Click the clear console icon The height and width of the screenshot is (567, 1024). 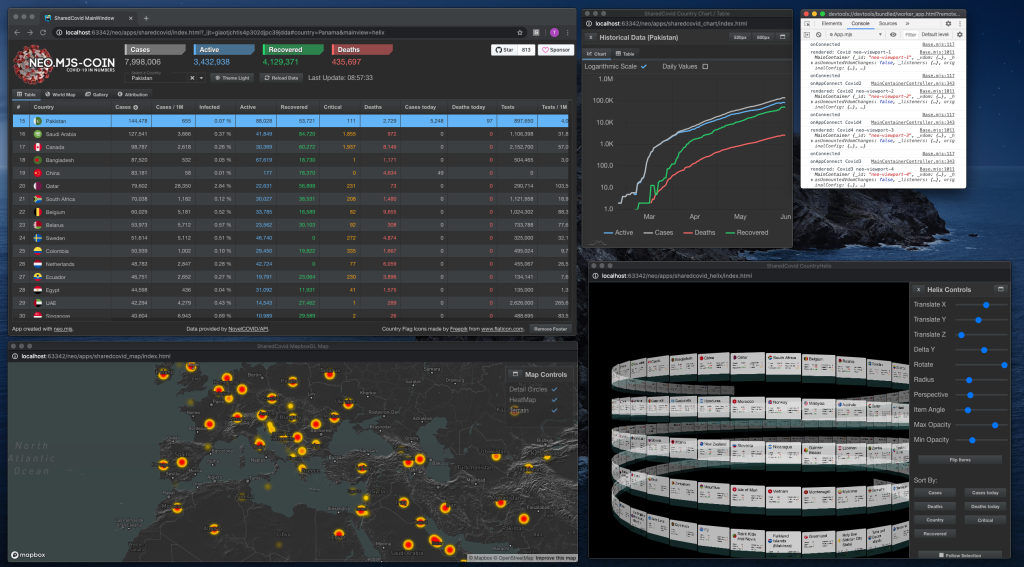pyautogui.click(x=819, y=34)
